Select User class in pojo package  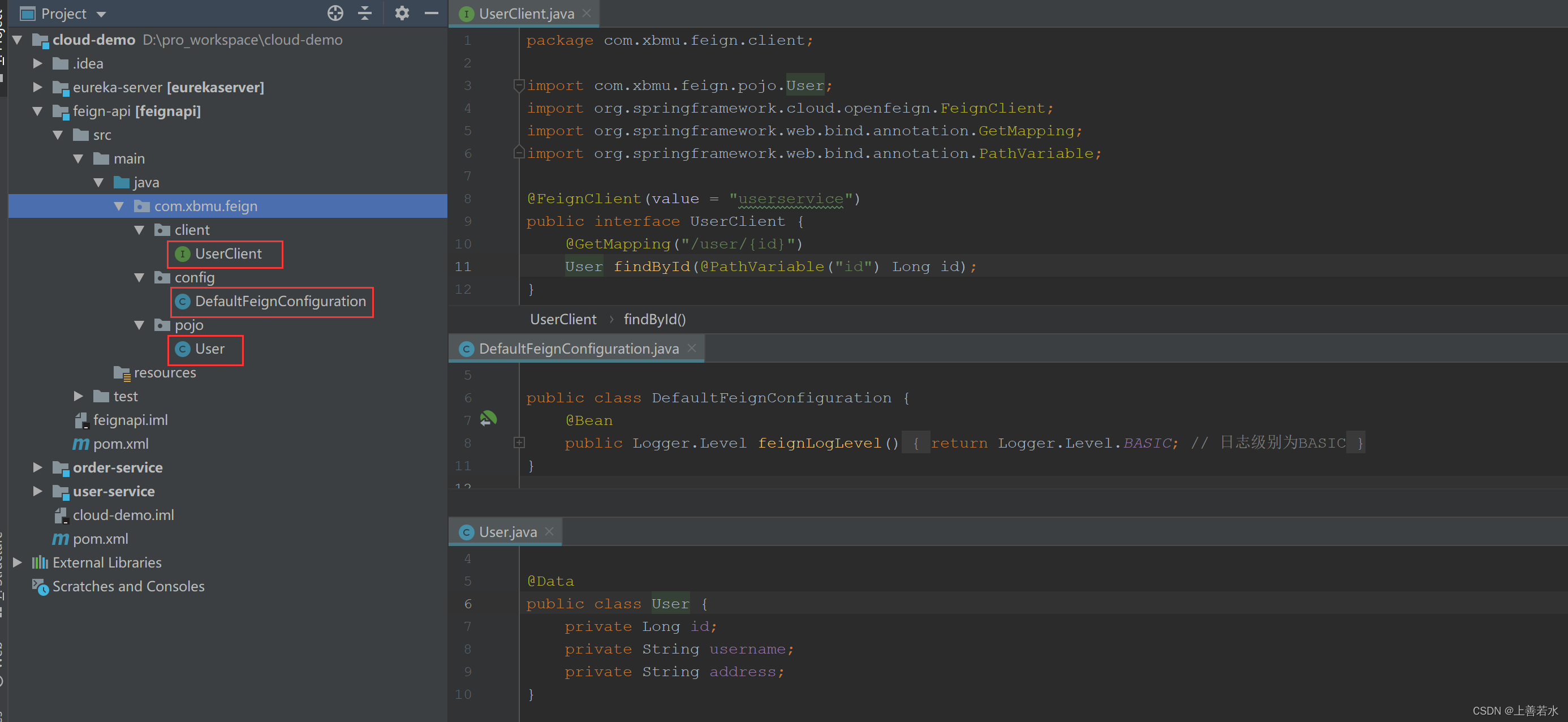(x=209, y=349)
